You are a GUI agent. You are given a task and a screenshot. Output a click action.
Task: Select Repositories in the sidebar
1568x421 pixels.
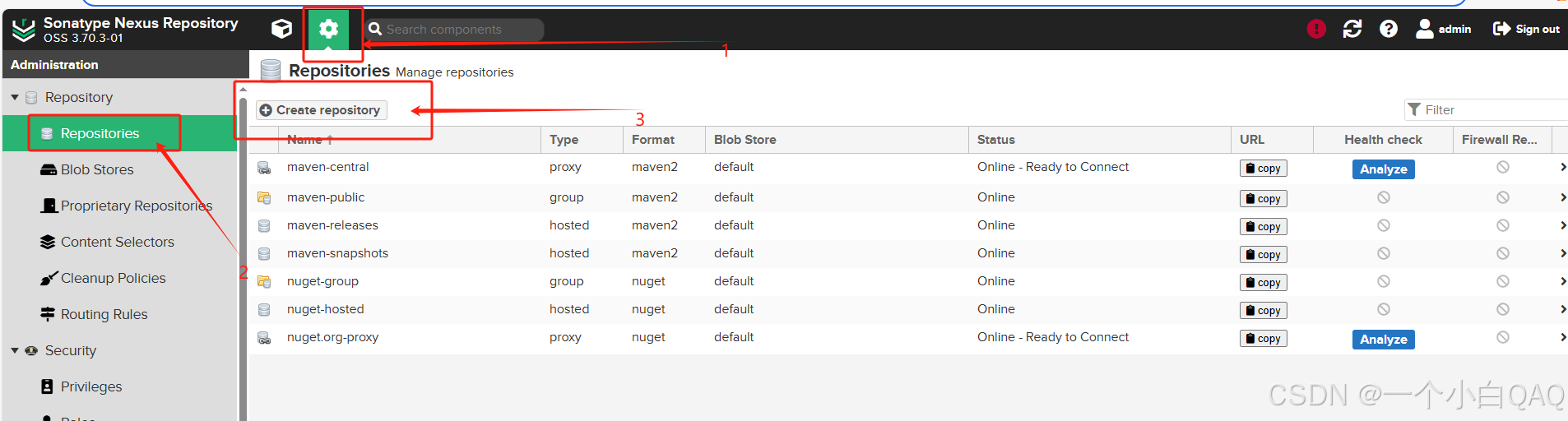click(x=120, y=133)
